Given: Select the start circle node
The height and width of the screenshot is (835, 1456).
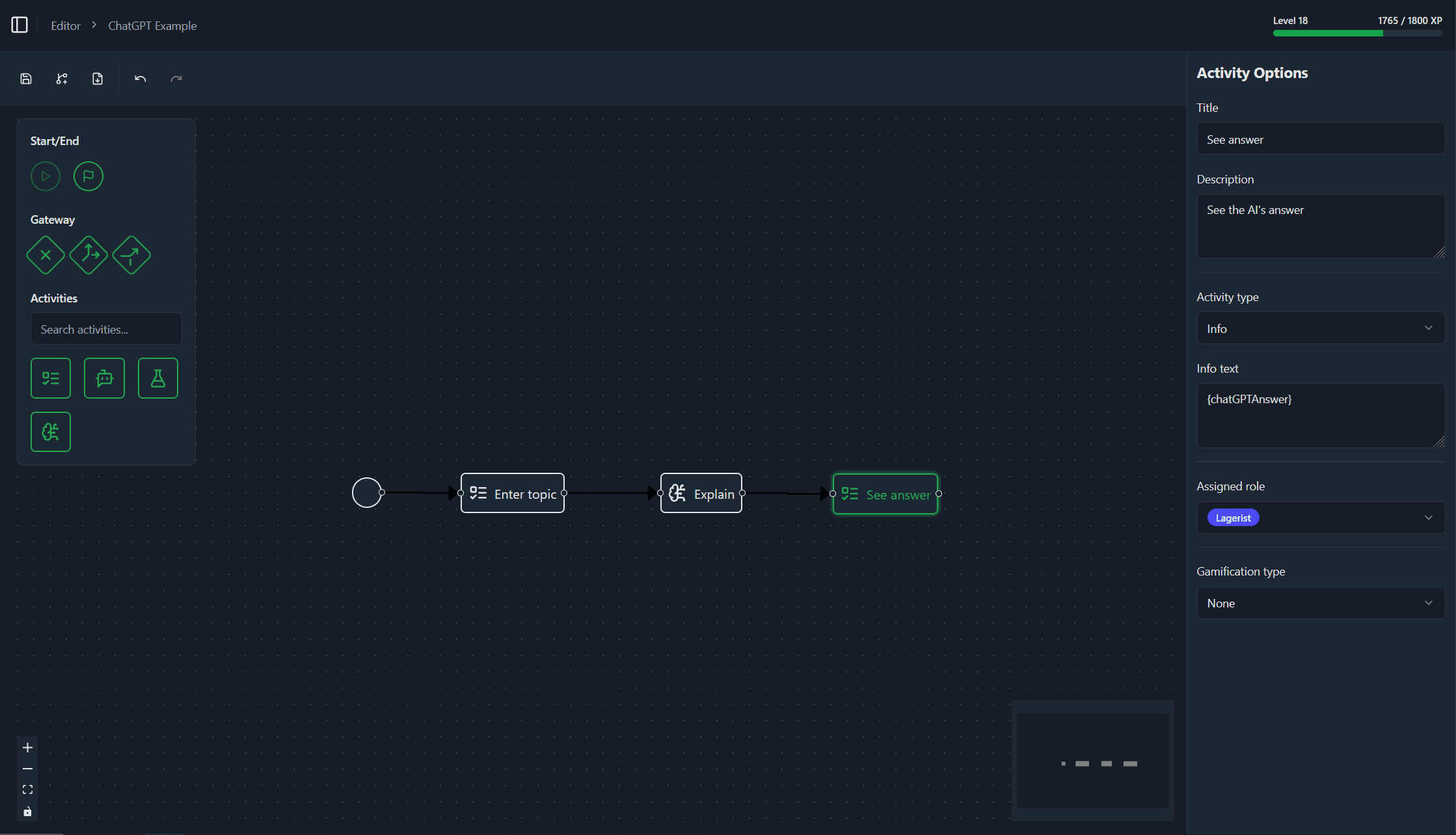Looking at the screenshot, I should pyautogui.click(x=367, y=492).
